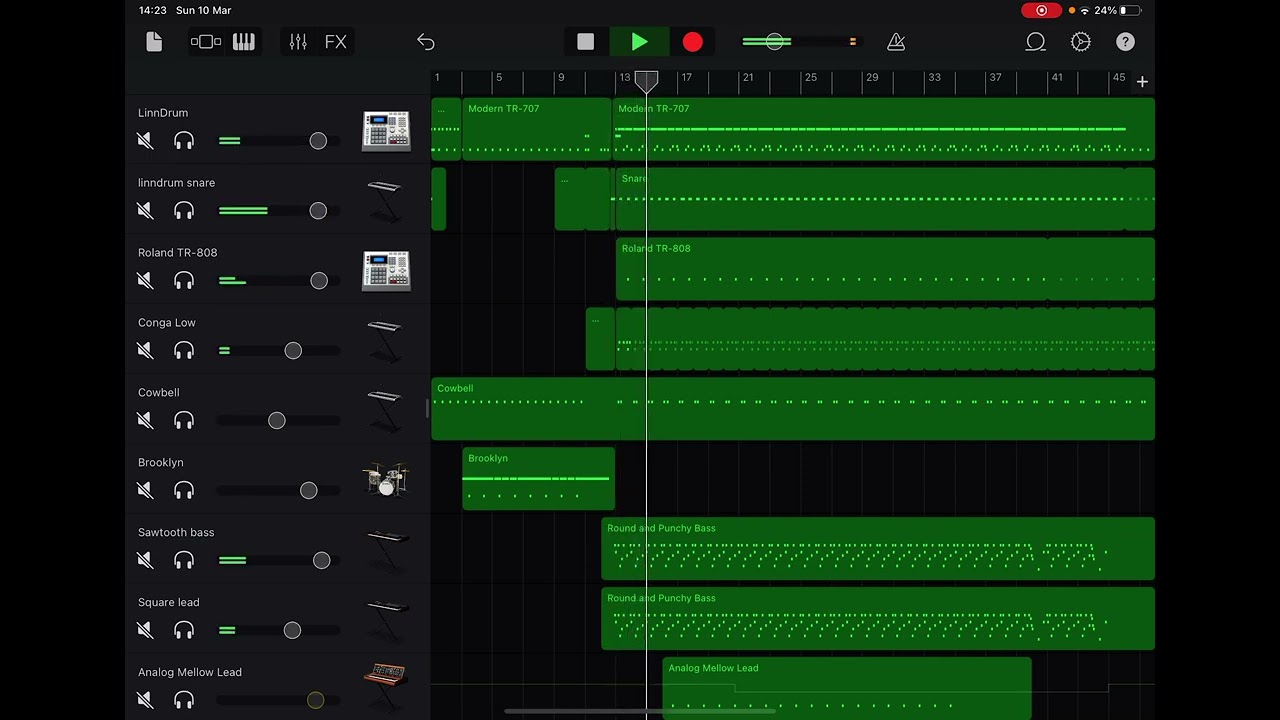1280x720 pixels.
Task: Mute the Brooklyn track
Action: coord(146,491)
